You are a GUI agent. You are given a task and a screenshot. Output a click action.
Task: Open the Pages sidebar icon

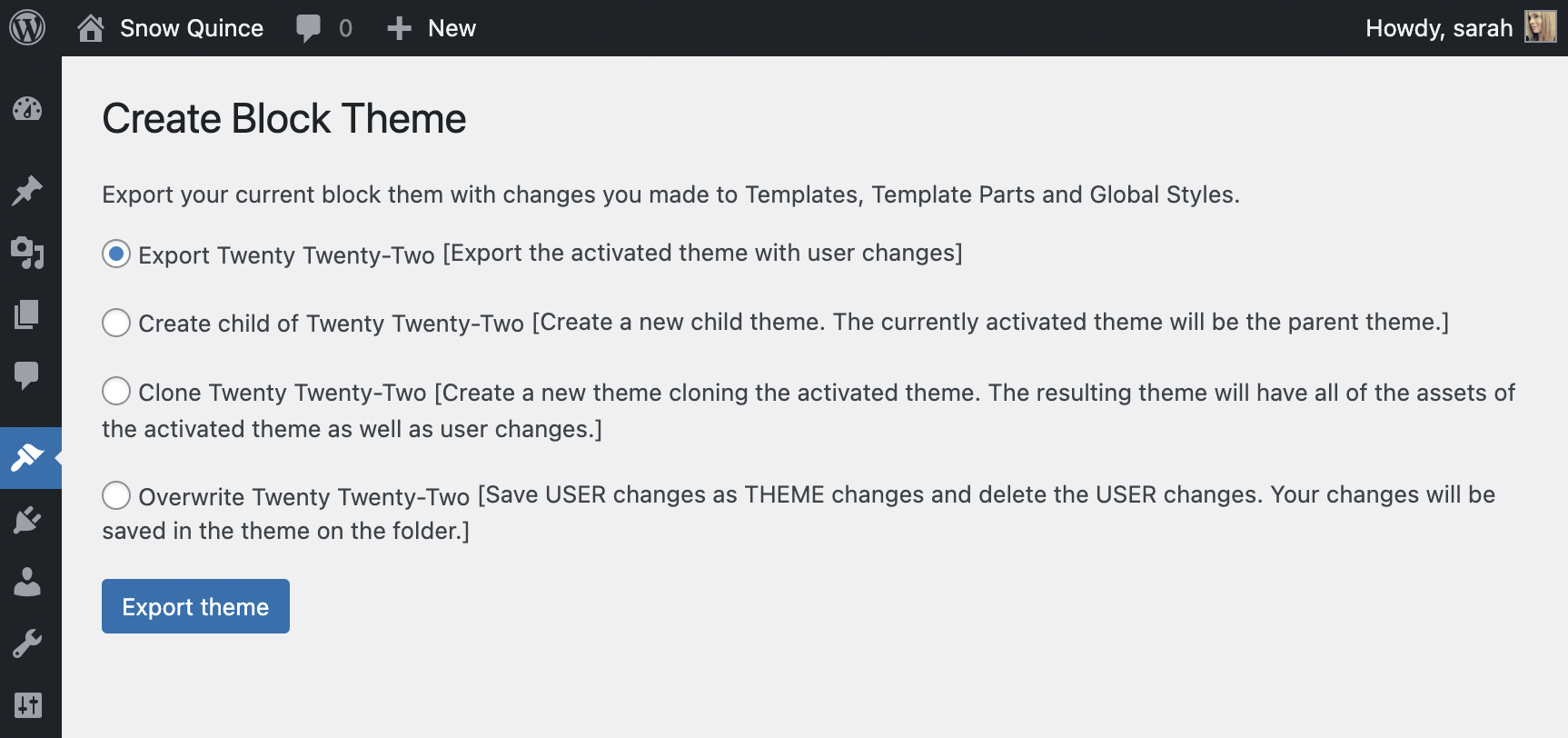click(27, 314)
